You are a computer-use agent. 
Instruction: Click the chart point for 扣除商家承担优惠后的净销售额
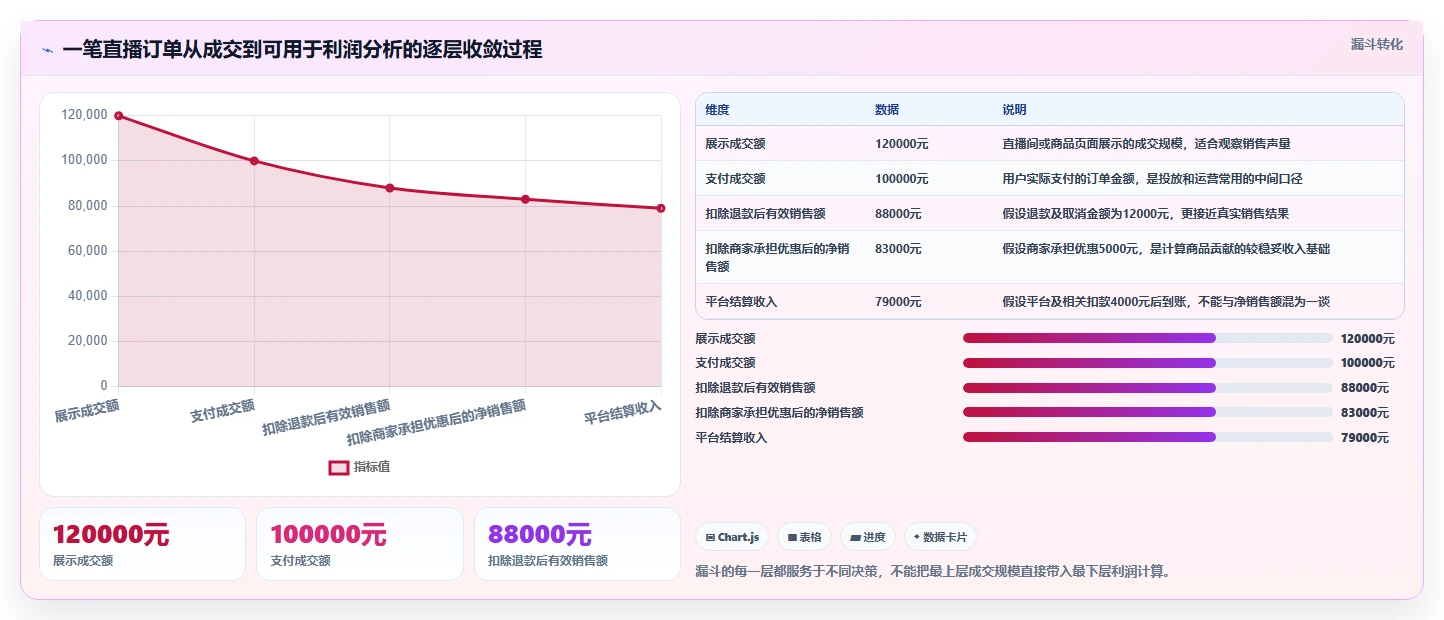coord(525,199)
